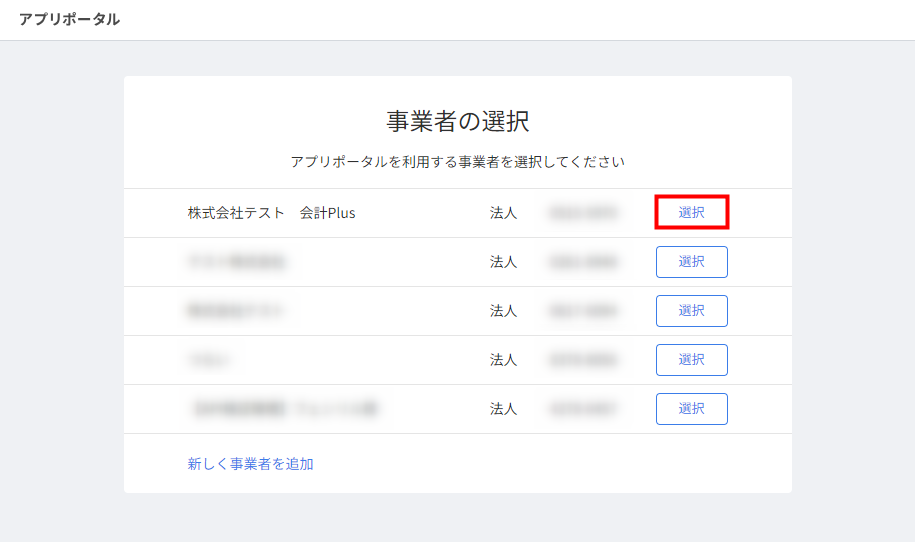Click blurred ID number in the first row
The width and height of the screenshot is (915, 542).
pyautogui.click(x=583, y=213)
